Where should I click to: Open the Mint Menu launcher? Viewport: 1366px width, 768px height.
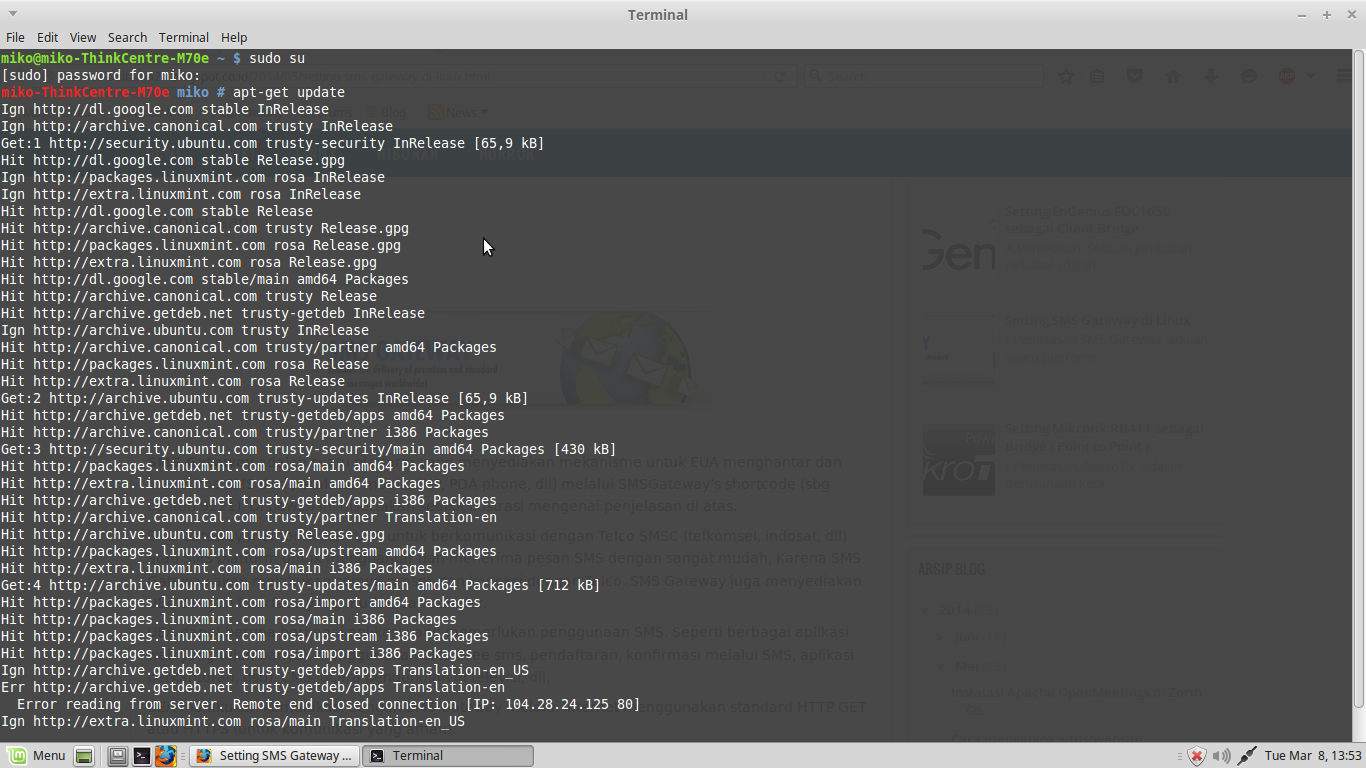pos(38,756)
